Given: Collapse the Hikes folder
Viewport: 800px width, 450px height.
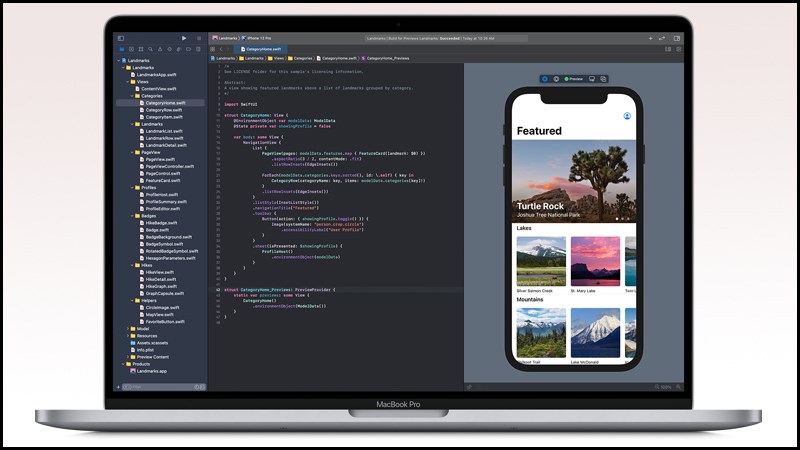Looking at the screenshot, I should (132, 265).
